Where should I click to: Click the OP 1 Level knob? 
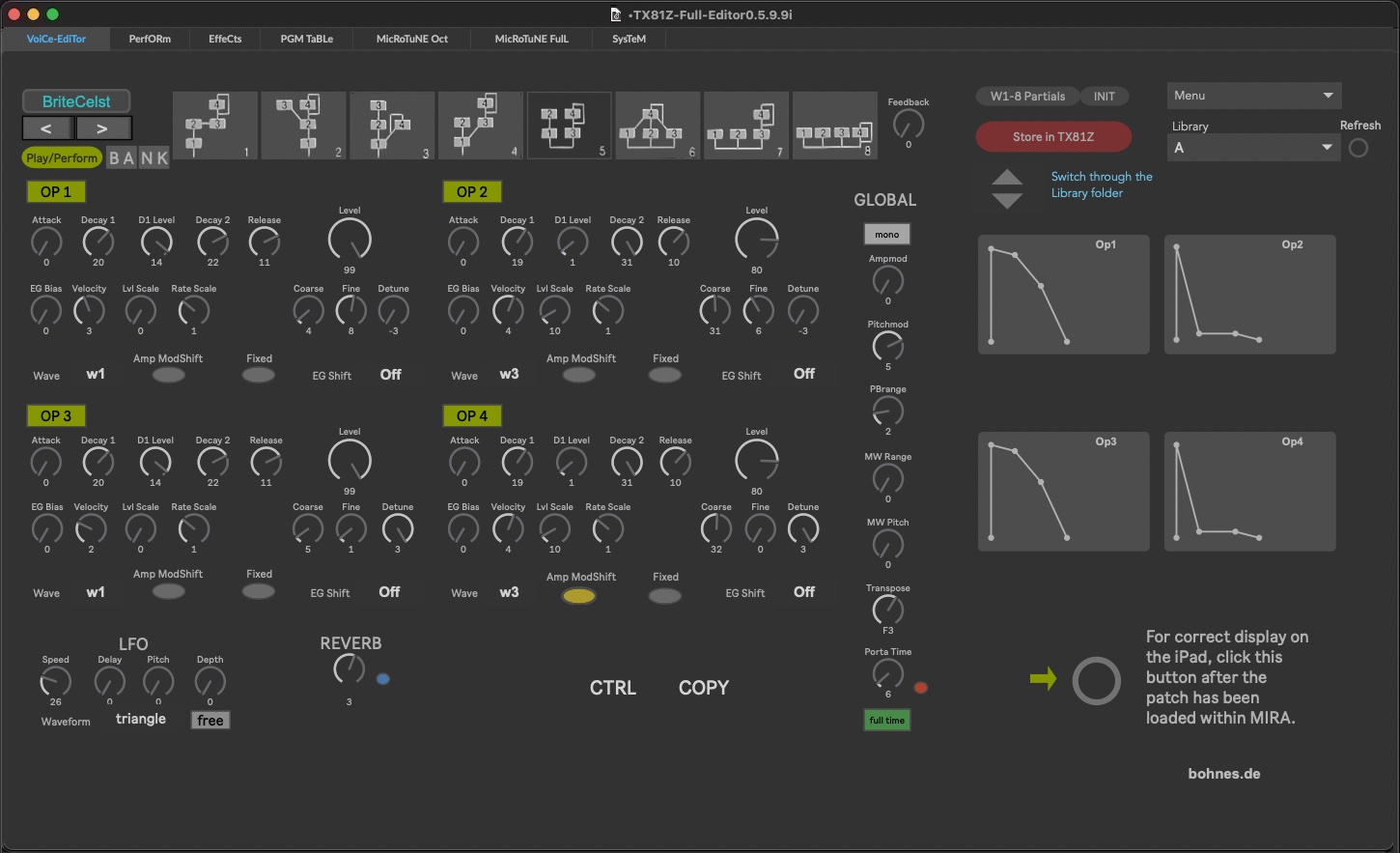[350, 240]
